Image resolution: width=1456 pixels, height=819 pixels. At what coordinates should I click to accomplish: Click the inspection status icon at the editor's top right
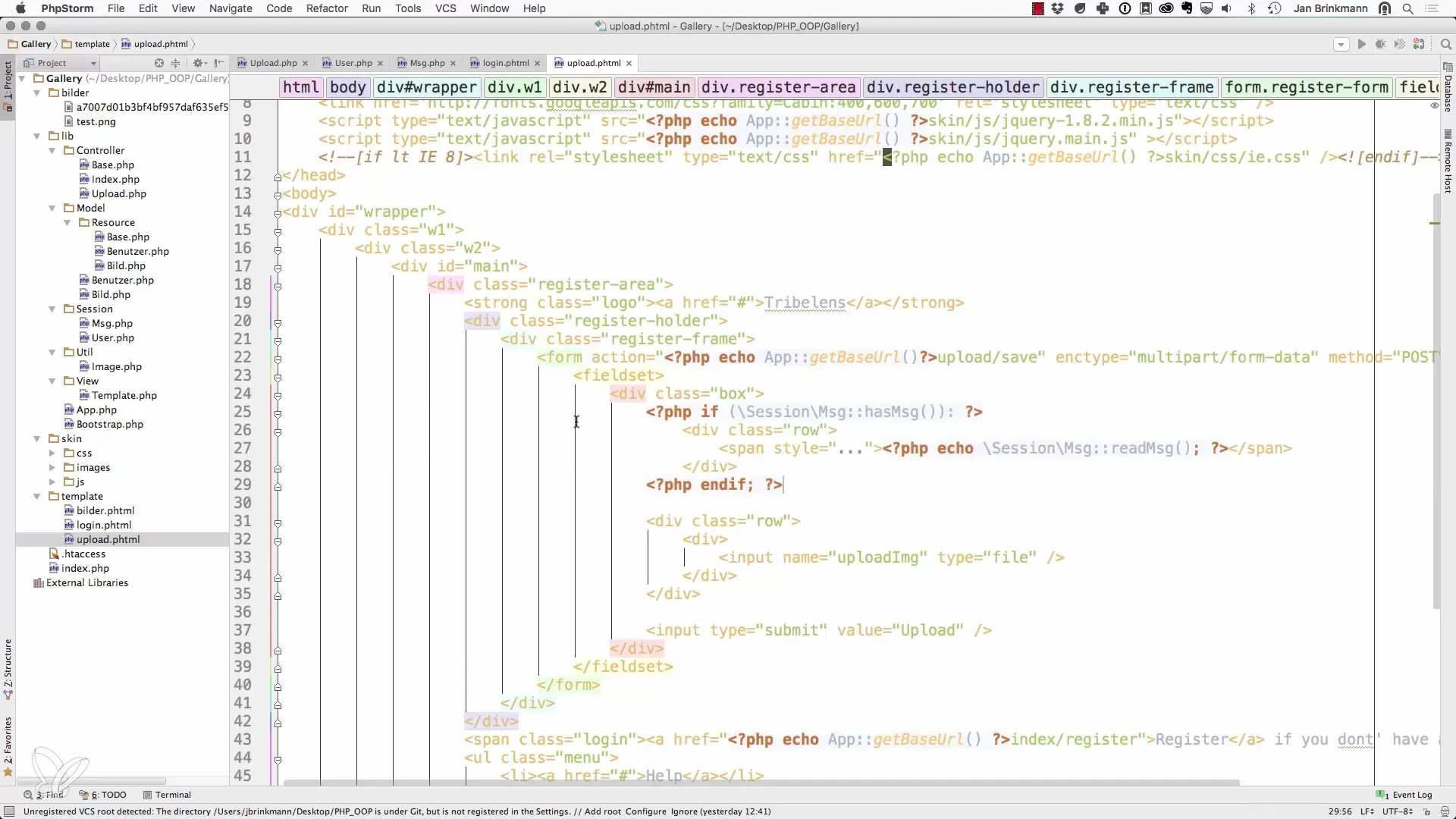tap(1435, 106)
